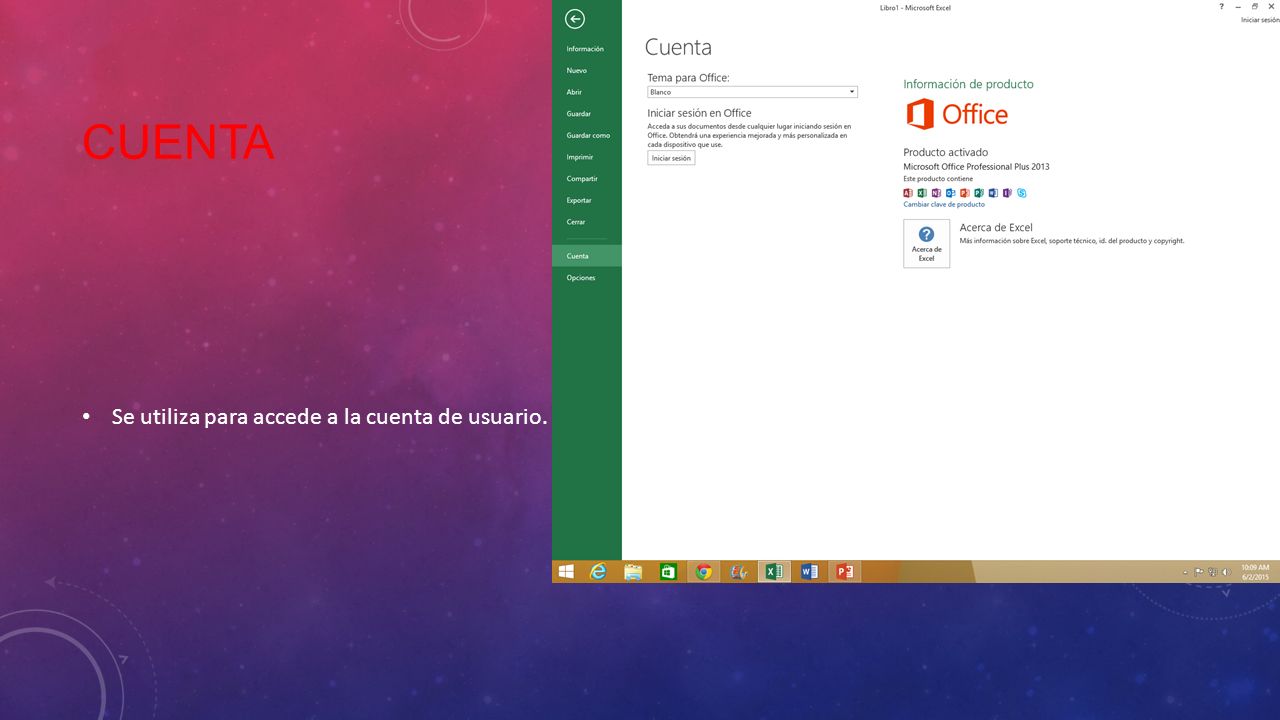Viewport: 1280px width, 720px height.
Task: Show hidden tray icons arrow
Action: 1186,573
